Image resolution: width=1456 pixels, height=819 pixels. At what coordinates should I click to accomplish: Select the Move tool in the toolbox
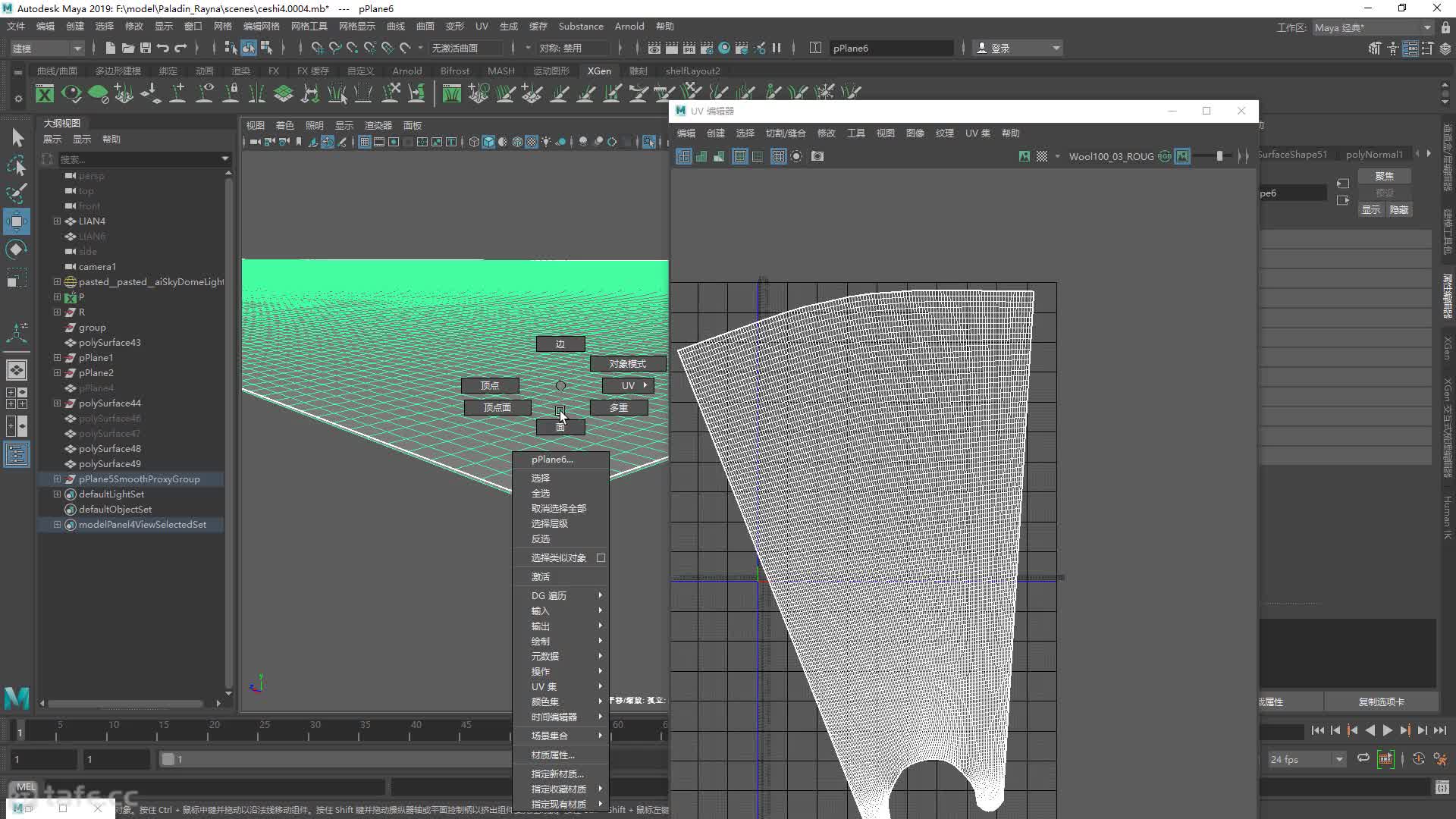16,221
